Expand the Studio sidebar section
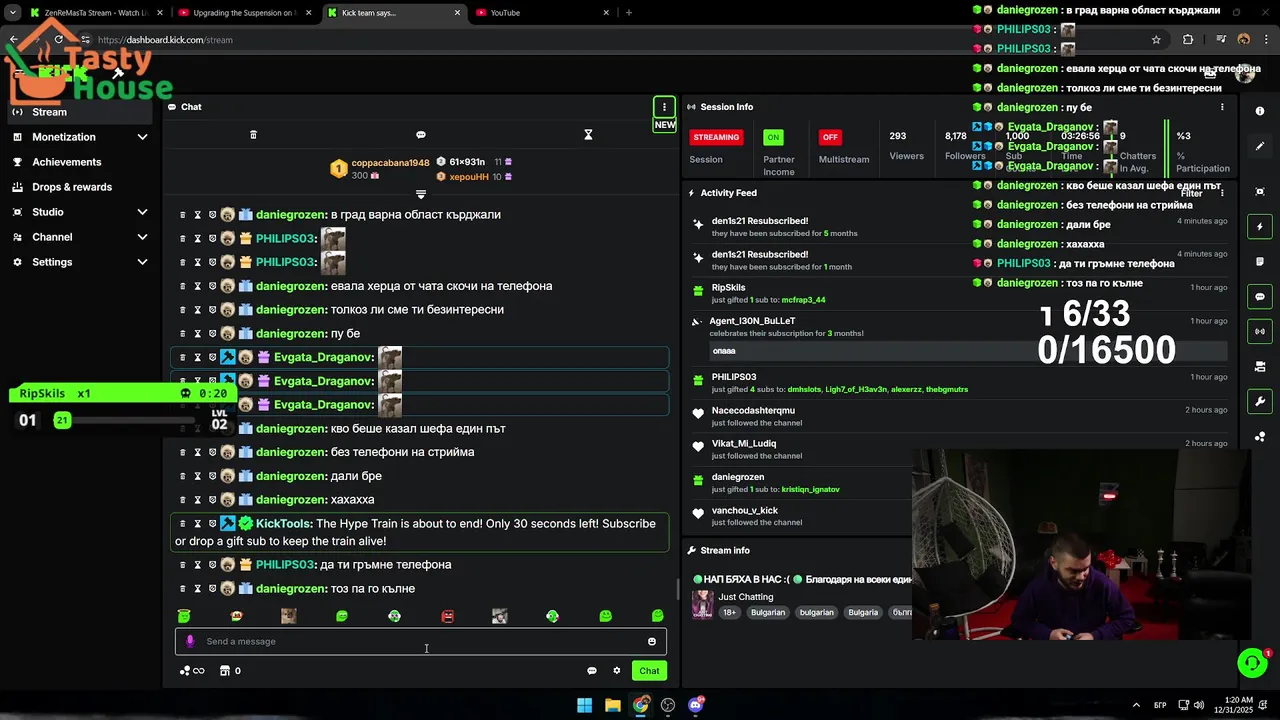This screenshot has height=720, width=1280. (x=142, y=212)
